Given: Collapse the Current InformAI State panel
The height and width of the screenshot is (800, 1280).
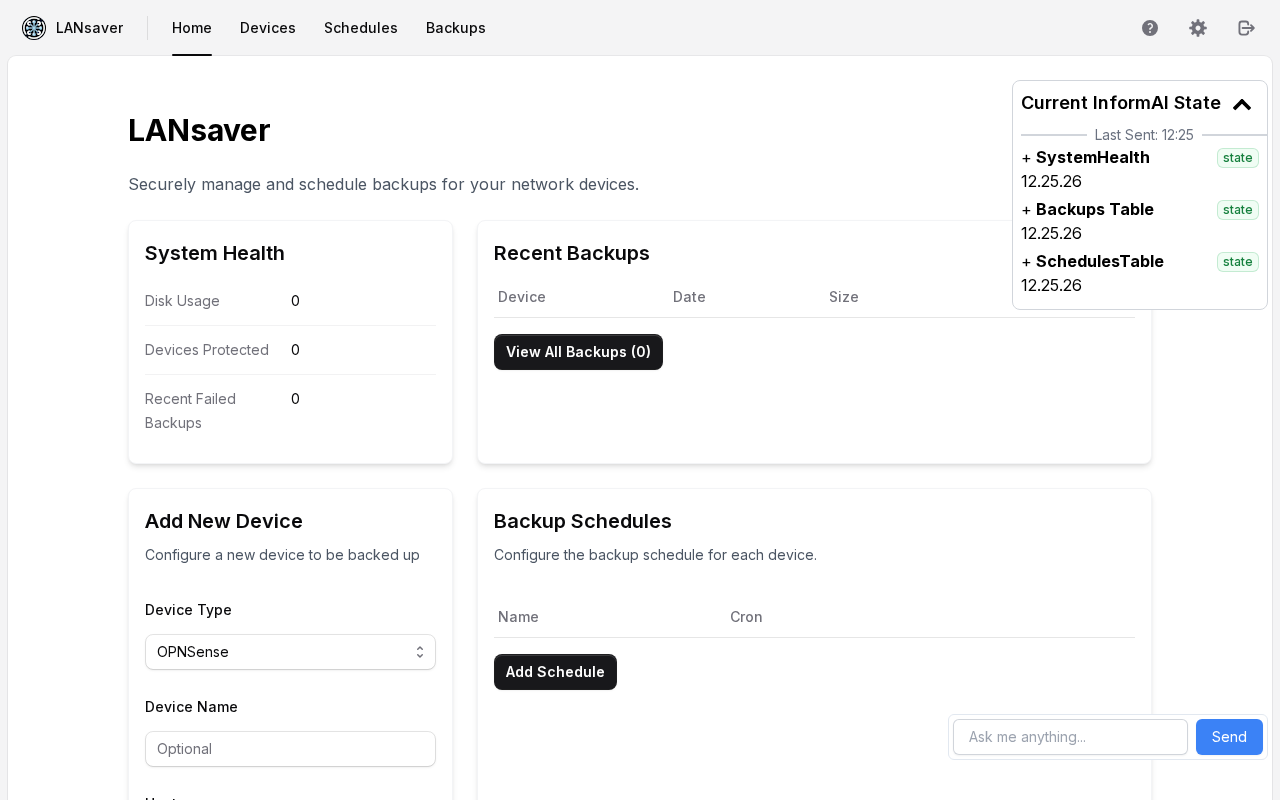Looking at the screenshot, I should click(1242, 104).
